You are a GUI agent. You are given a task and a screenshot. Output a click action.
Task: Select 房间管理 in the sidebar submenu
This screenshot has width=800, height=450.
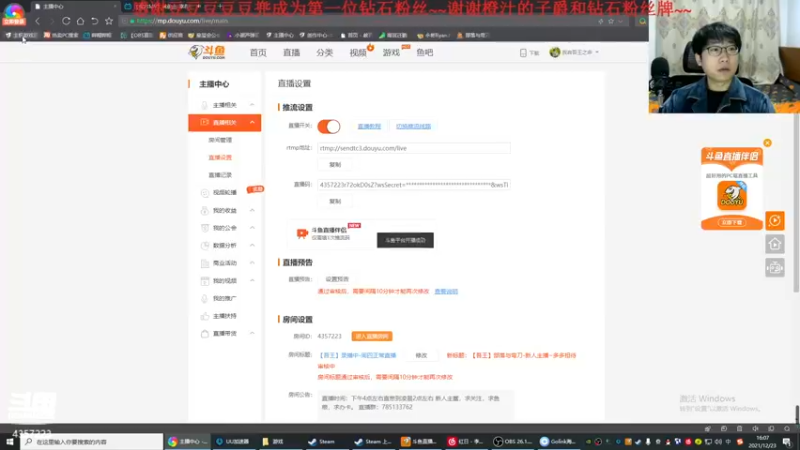pos(220,140)
